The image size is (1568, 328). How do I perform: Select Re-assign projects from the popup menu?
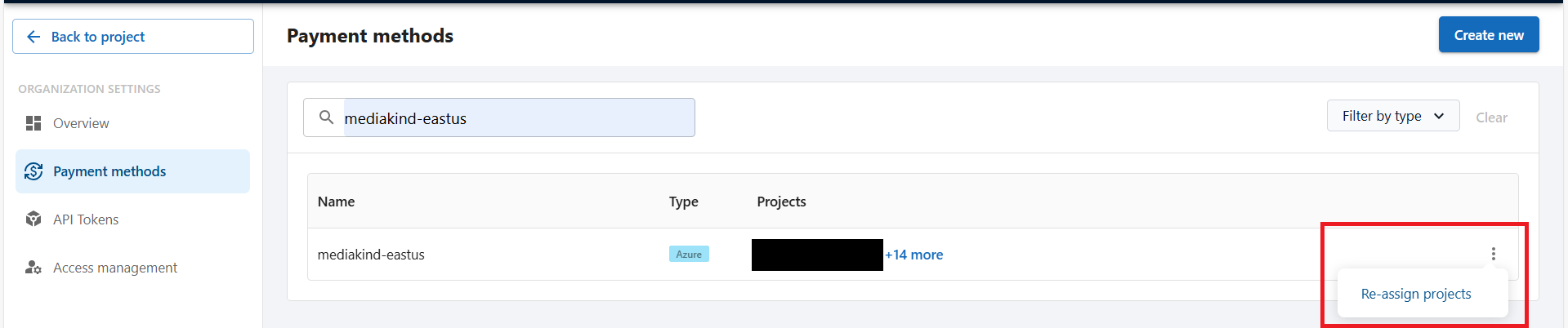tap(1415, 294)
